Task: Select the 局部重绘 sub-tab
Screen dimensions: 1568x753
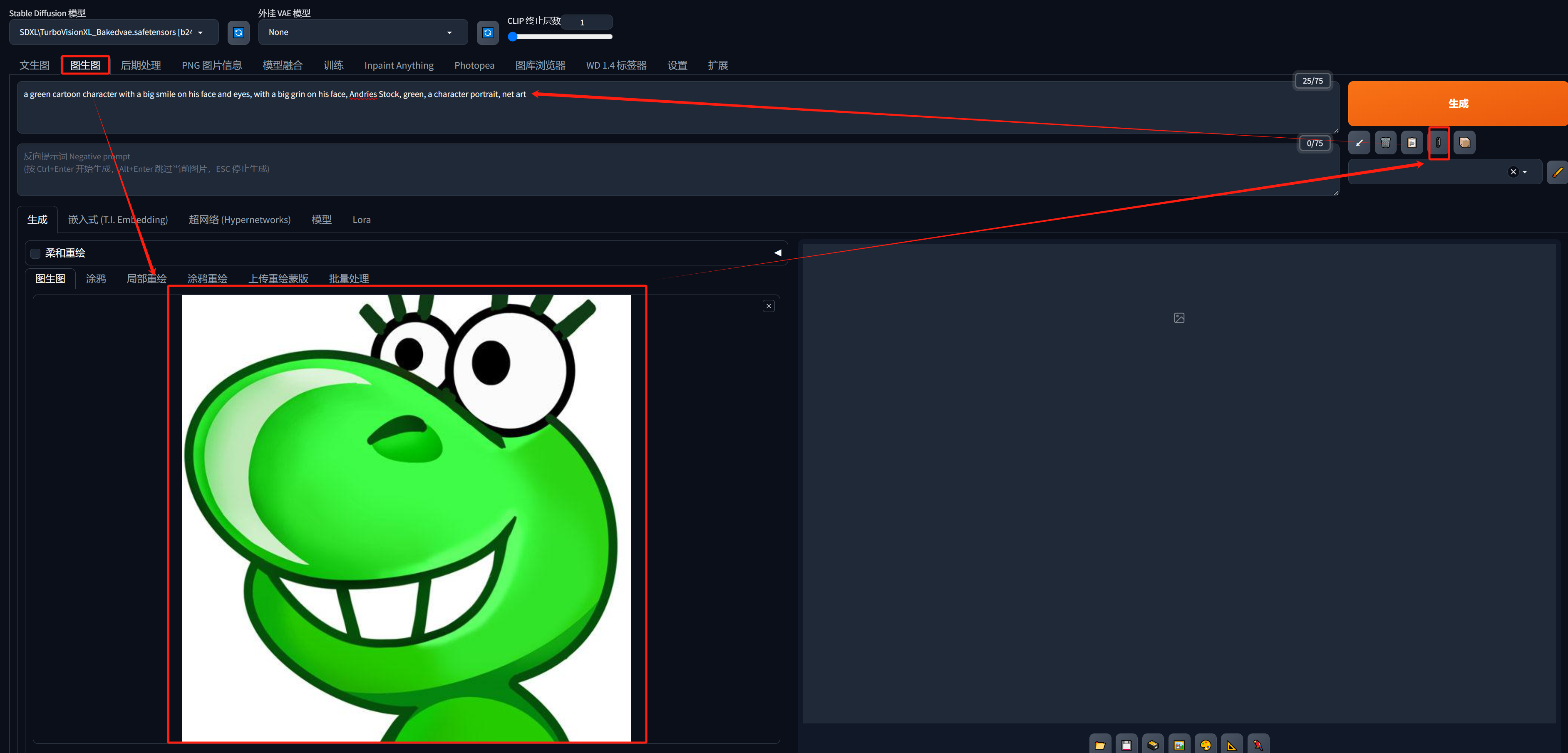Action: (146, 279)
